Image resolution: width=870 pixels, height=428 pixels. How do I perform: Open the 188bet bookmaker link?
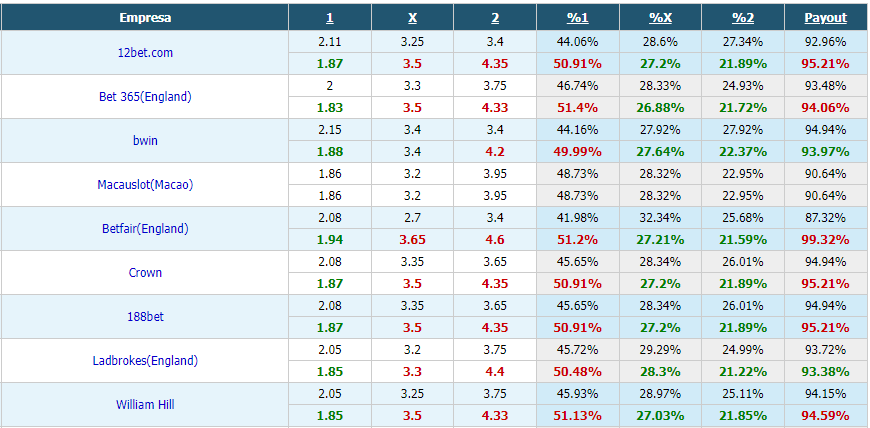145,316
